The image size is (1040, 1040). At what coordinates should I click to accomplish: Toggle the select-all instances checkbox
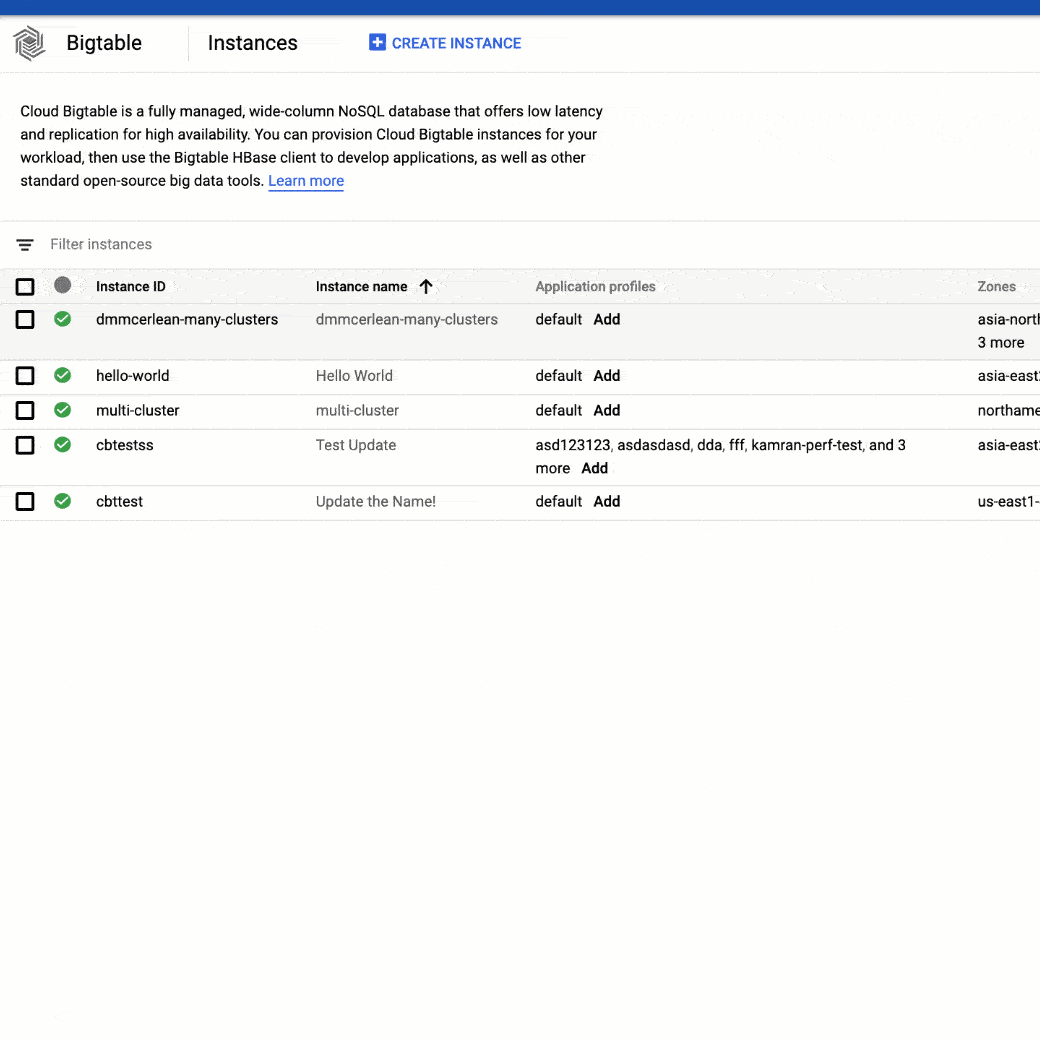tap(25, 287)
